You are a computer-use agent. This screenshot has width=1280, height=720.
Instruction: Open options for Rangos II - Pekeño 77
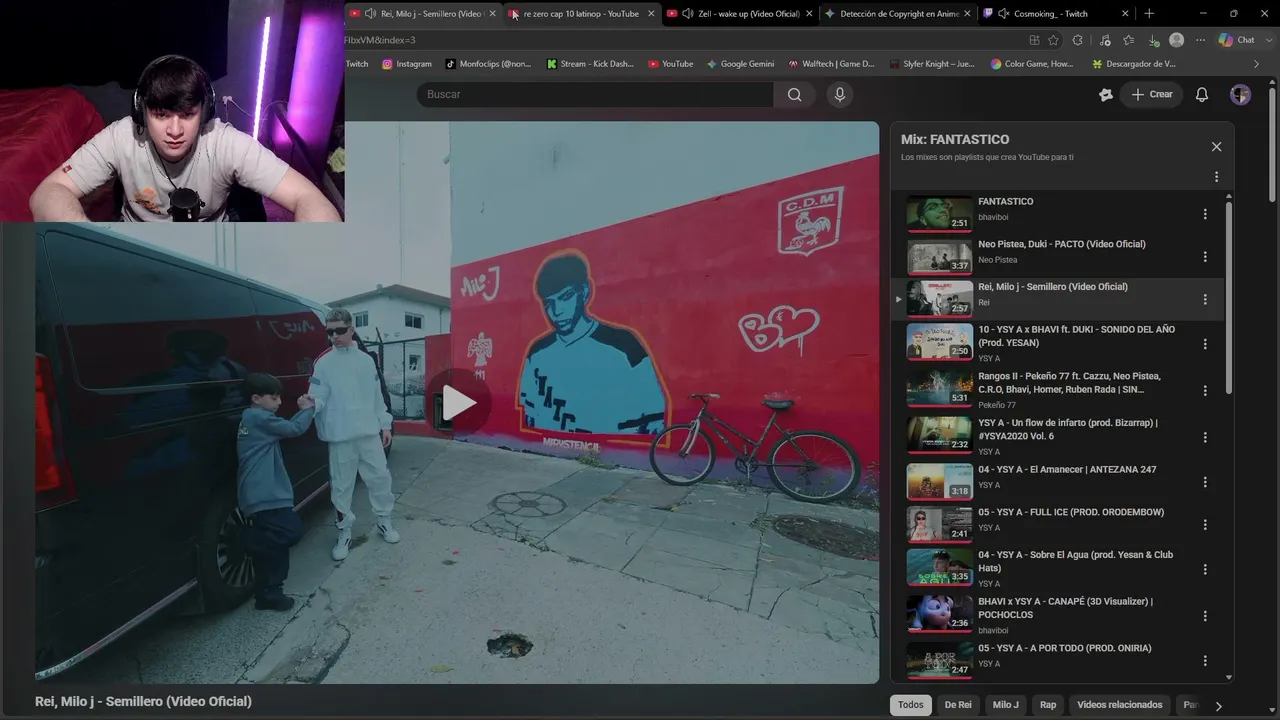pyautogui.click(x=1205, y=390)
